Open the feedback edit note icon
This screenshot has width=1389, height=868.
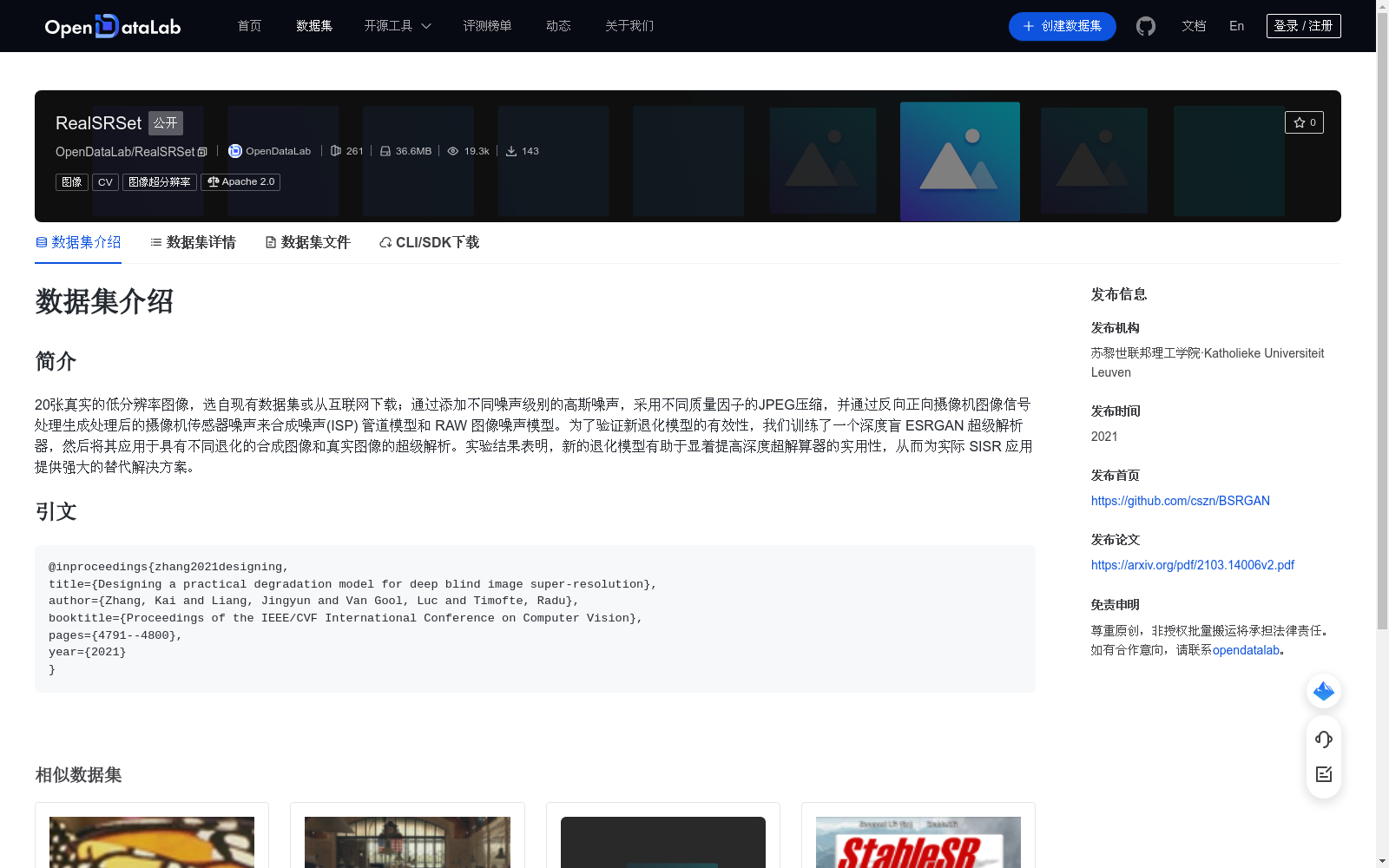pos(1324,774)
